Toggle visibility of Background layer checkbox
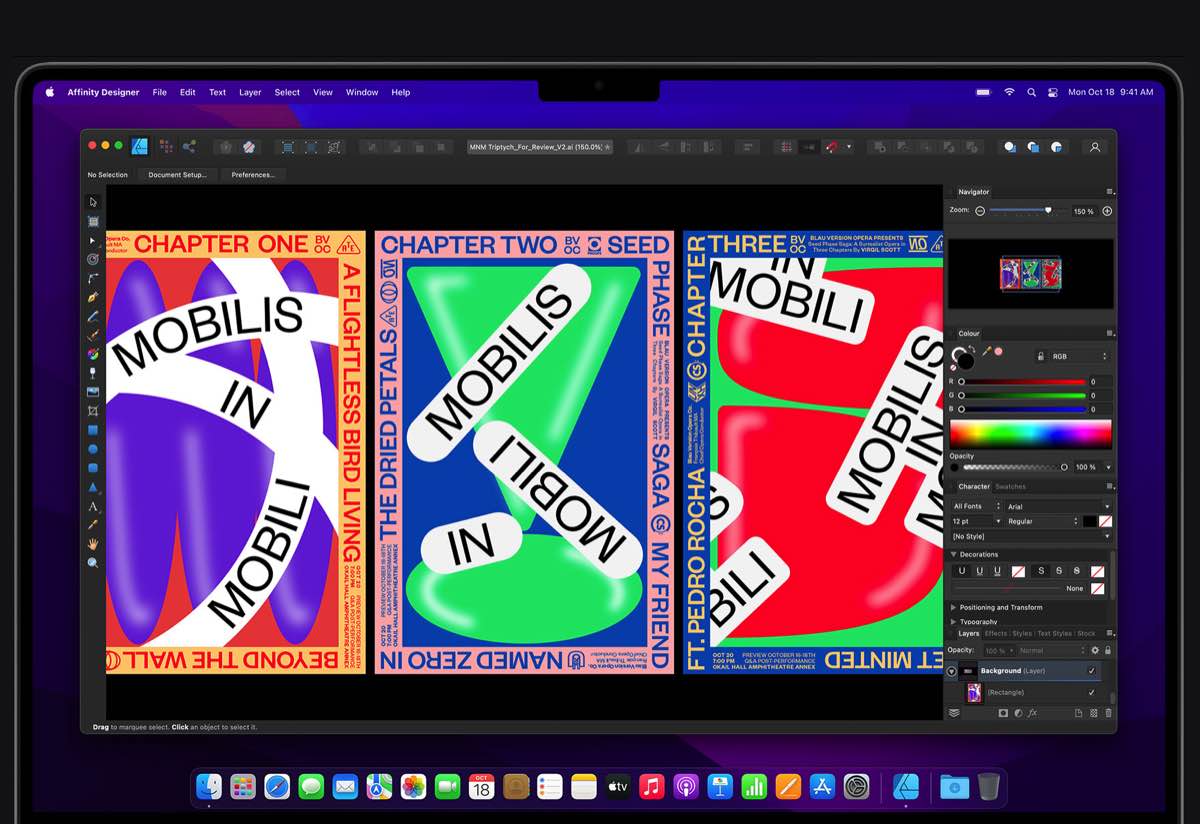This screenshot has width=1200, height=824. (x=1091, y=671)
